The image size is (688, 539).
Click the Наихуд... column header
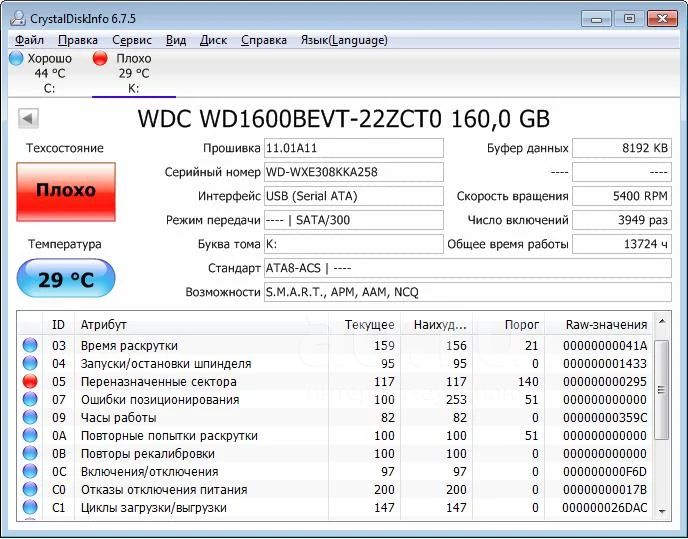coord(437,325)
